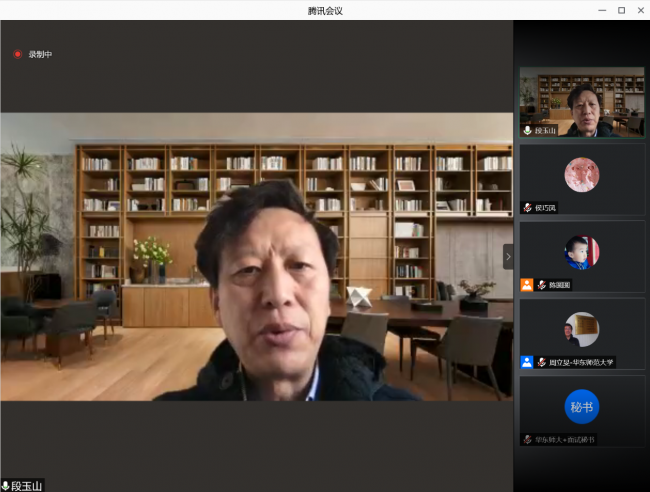Click 侯巧凤's round pink avatar
Viewport: 650px width, 492px height.
pos(582,175)
